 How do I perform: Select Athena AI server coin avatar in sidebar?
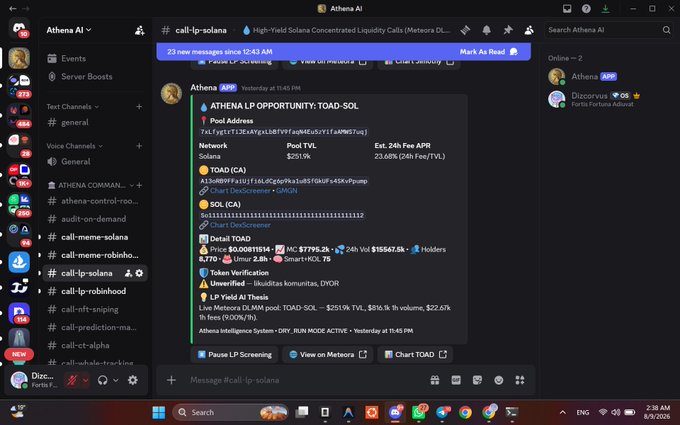tap(19, 58)
